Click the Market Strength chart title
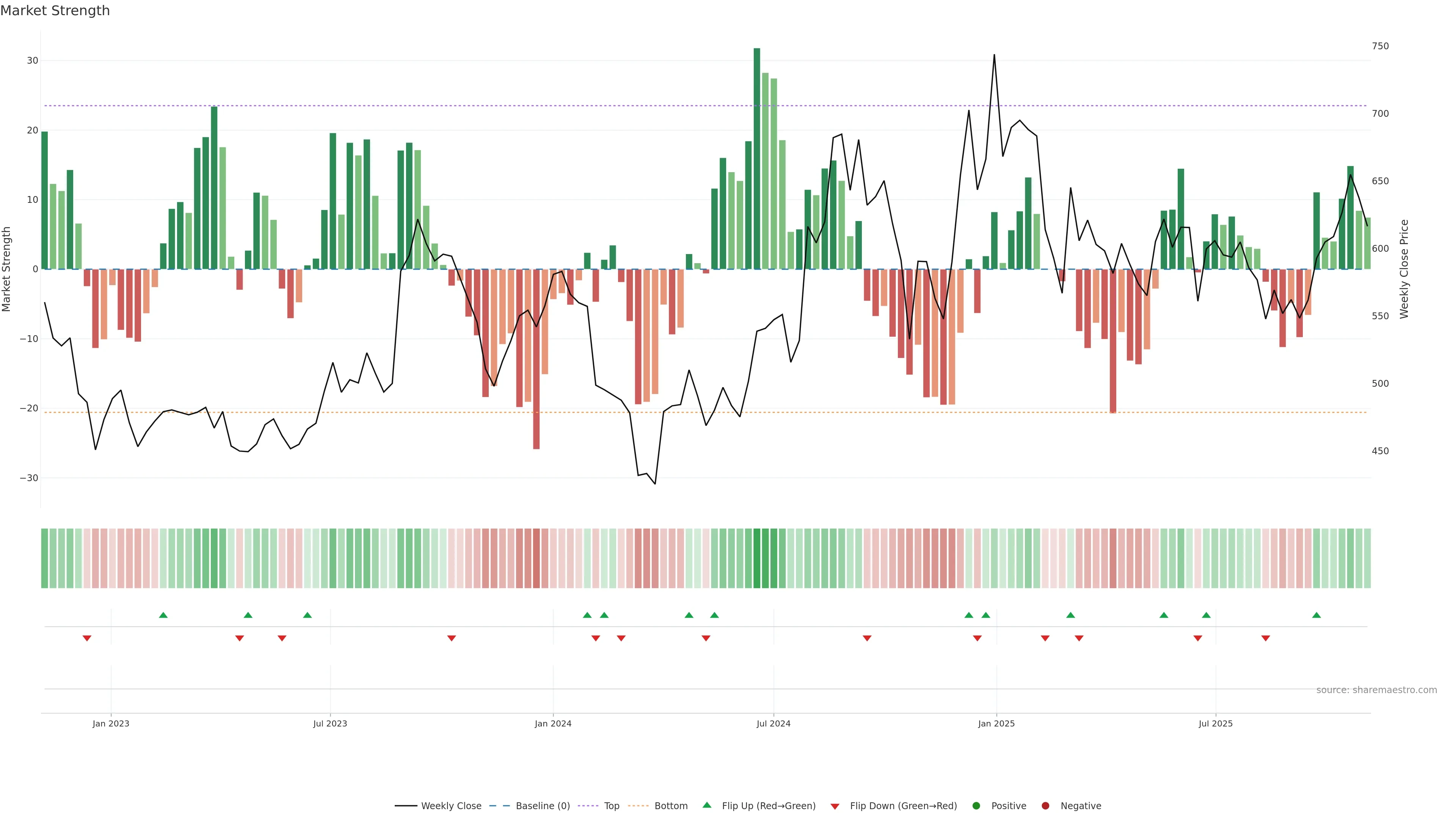The height and width of the screenshot is (819, 1456). point(55,11)
